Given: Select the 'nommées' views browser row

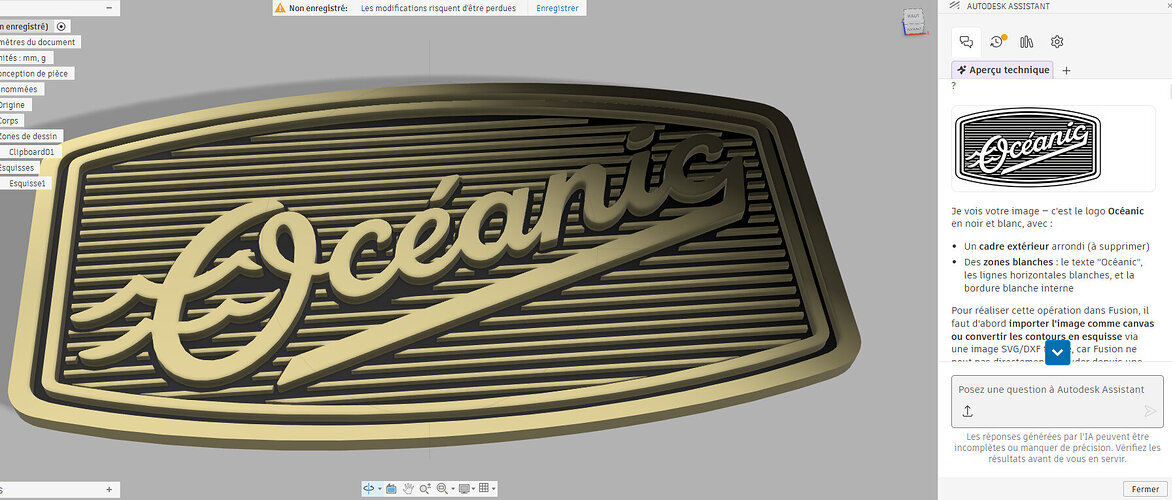Looking at the screenshot, I should 21,89.
